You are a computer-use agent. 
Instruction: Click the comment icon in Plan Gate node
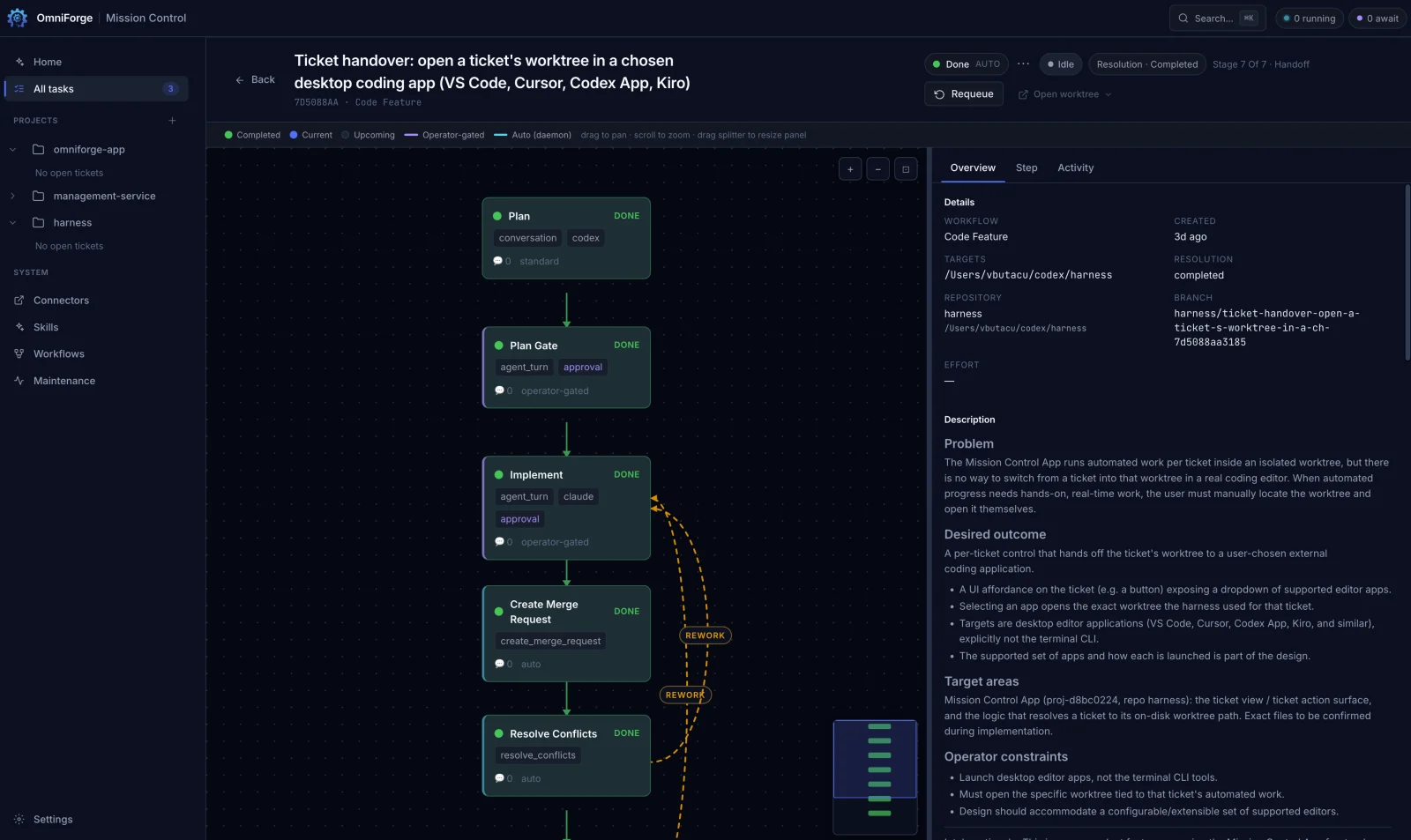499,391
